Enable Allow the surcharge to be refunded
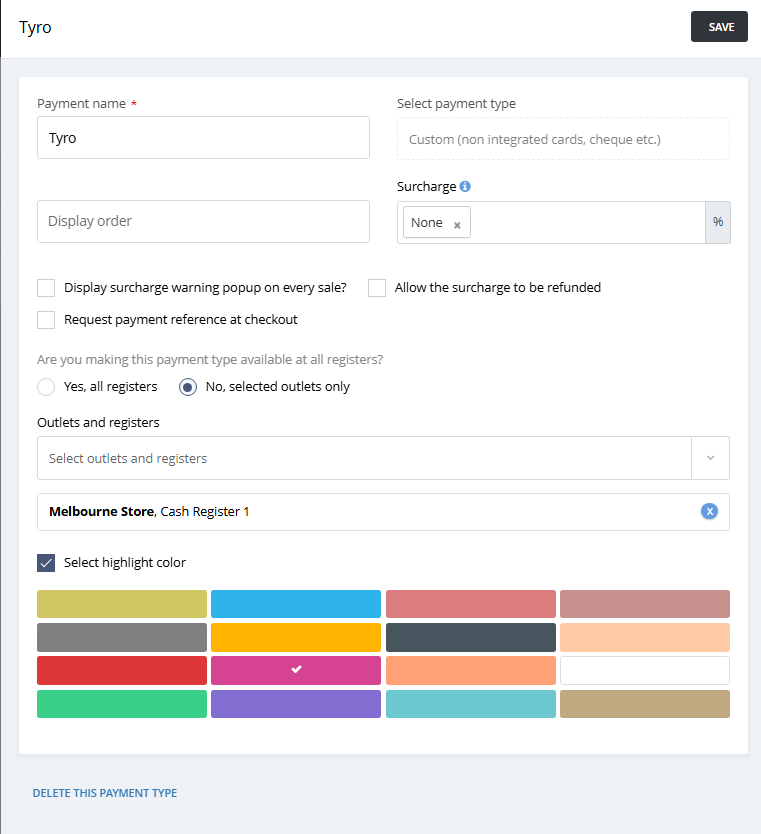Screen dimensions: 761x834 [x=377, y=288]
